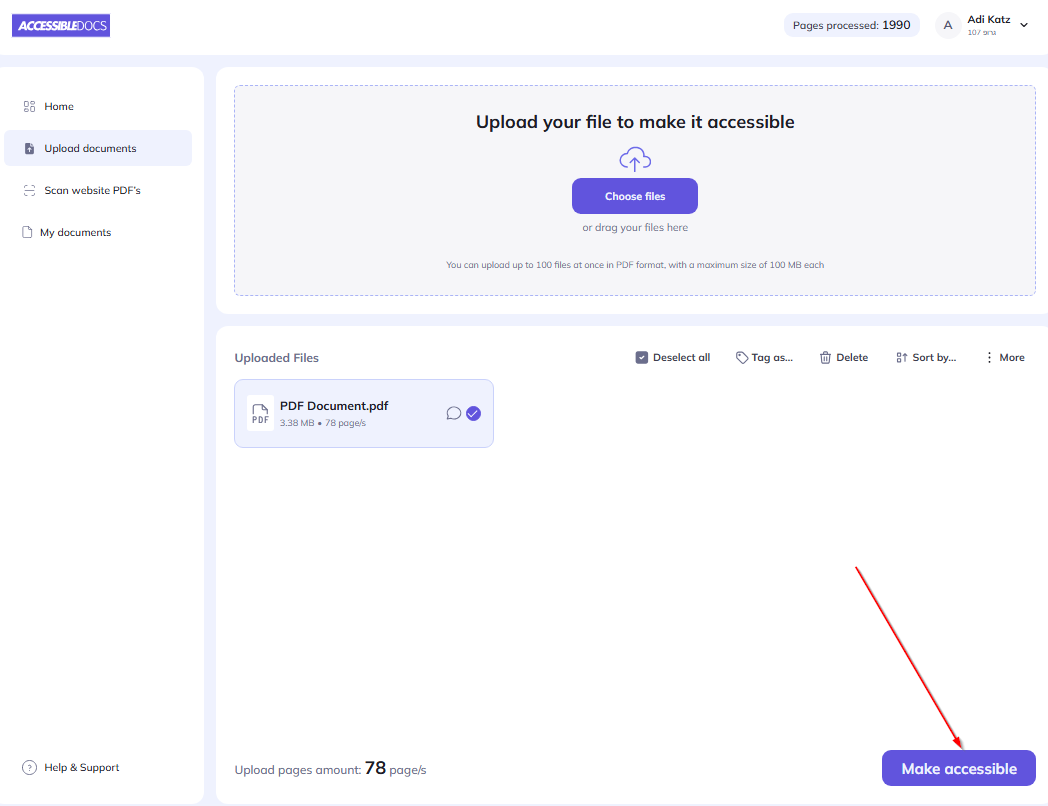Switch to My documents section
Screen dimensions: 1048x806
[75, 231]
